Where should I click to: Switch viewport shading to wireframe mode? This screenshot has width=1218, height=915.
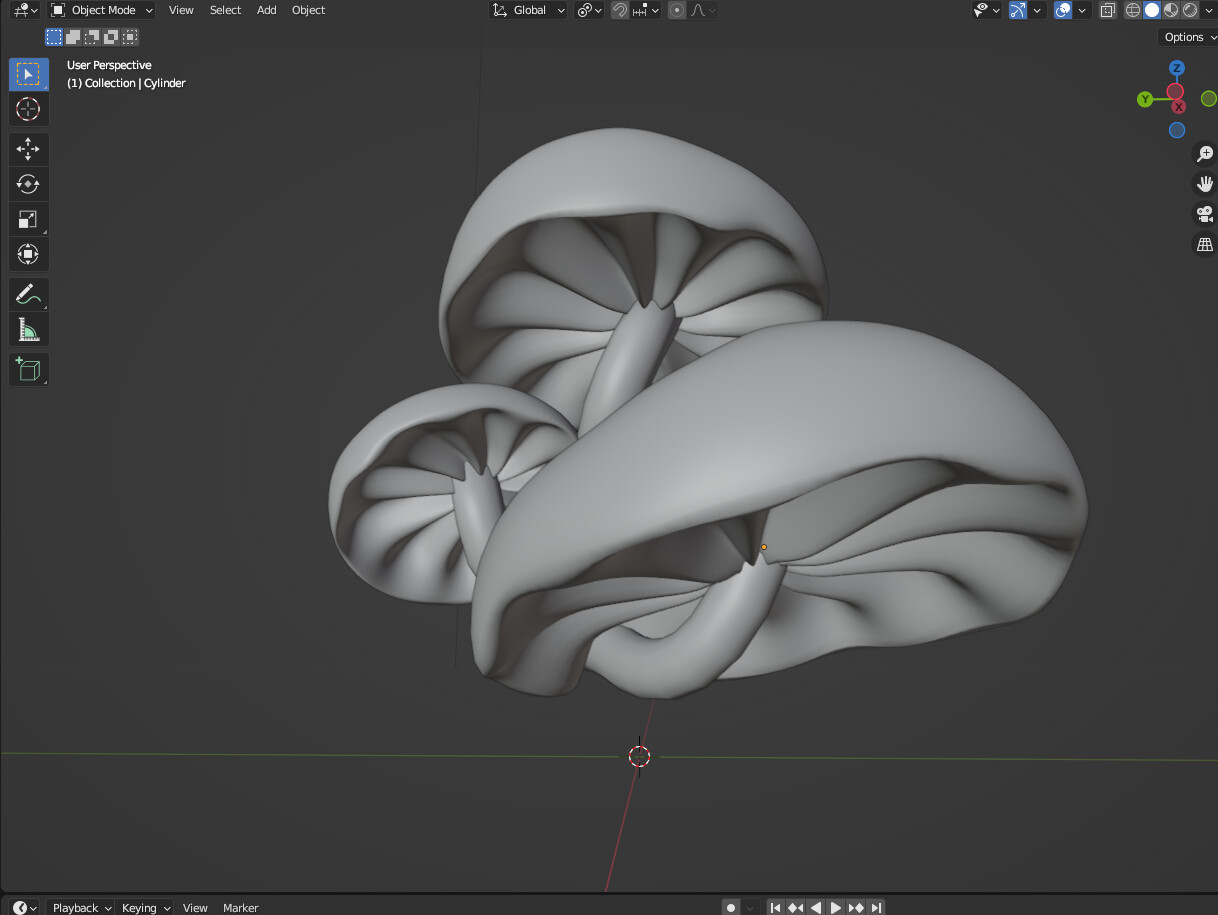click(x=1131, y=10)
